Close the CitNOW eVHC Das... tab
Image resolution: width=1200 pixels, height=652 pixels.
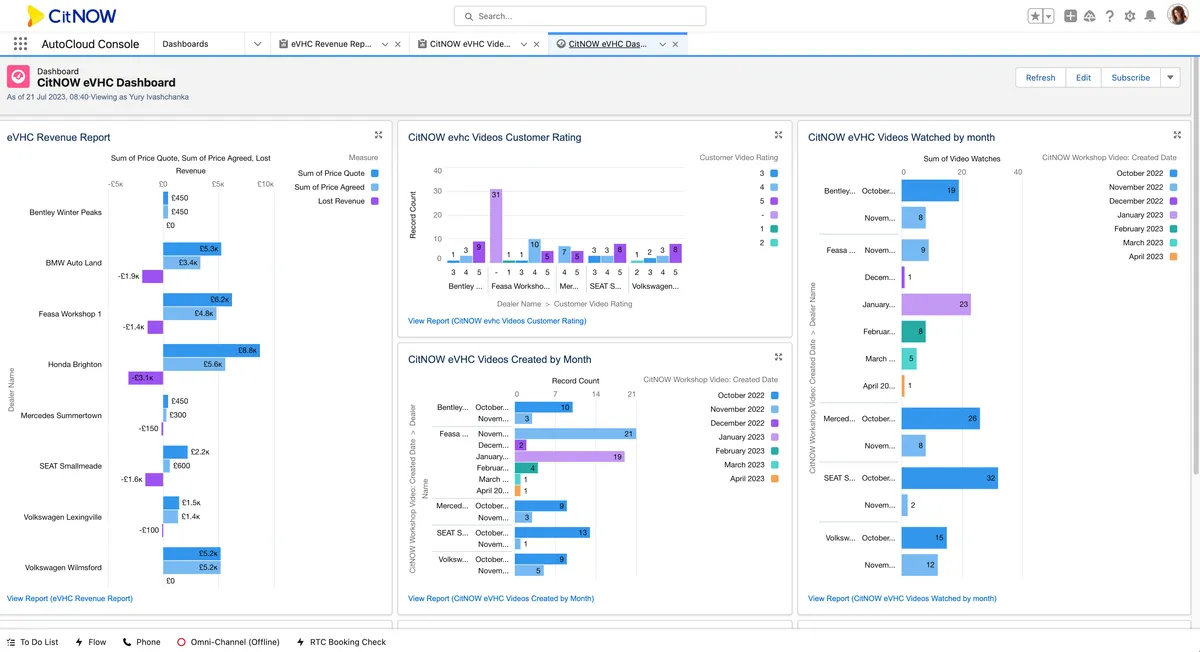tap(676, 44)
